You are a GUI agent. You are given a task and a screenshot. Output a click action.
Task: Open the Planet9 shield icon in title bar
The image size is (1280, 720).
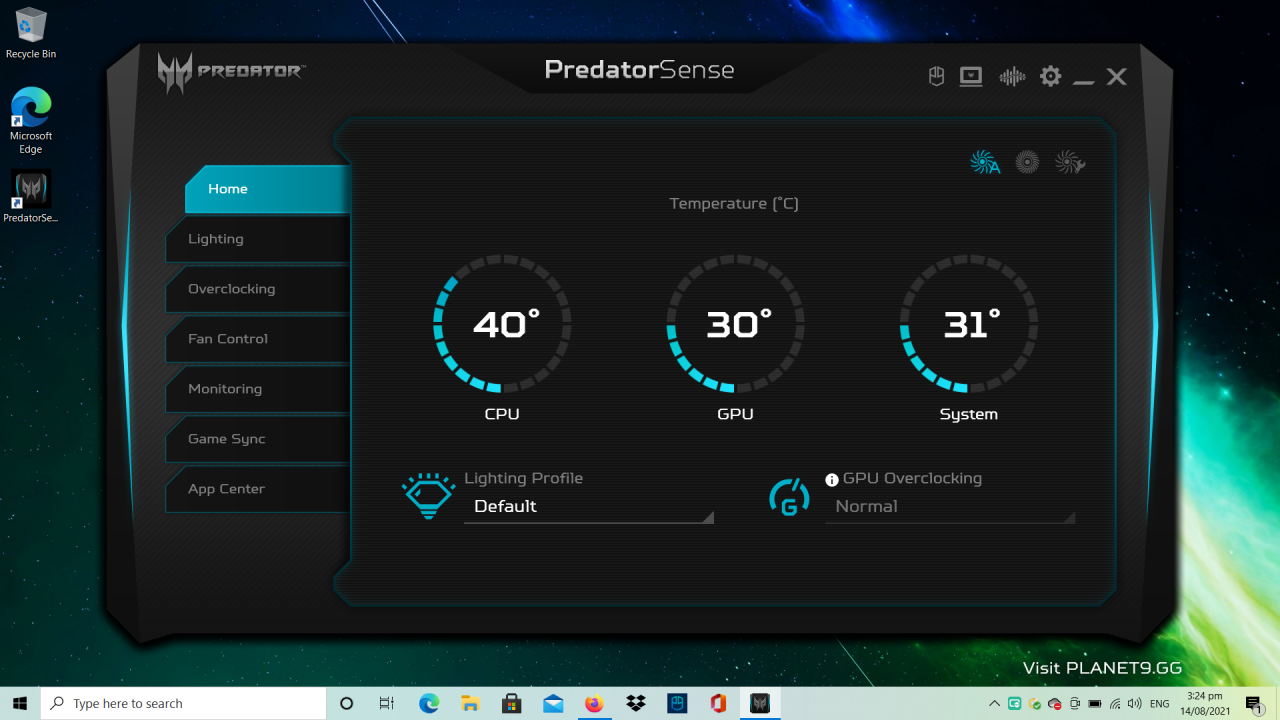(x=937, y=77)
